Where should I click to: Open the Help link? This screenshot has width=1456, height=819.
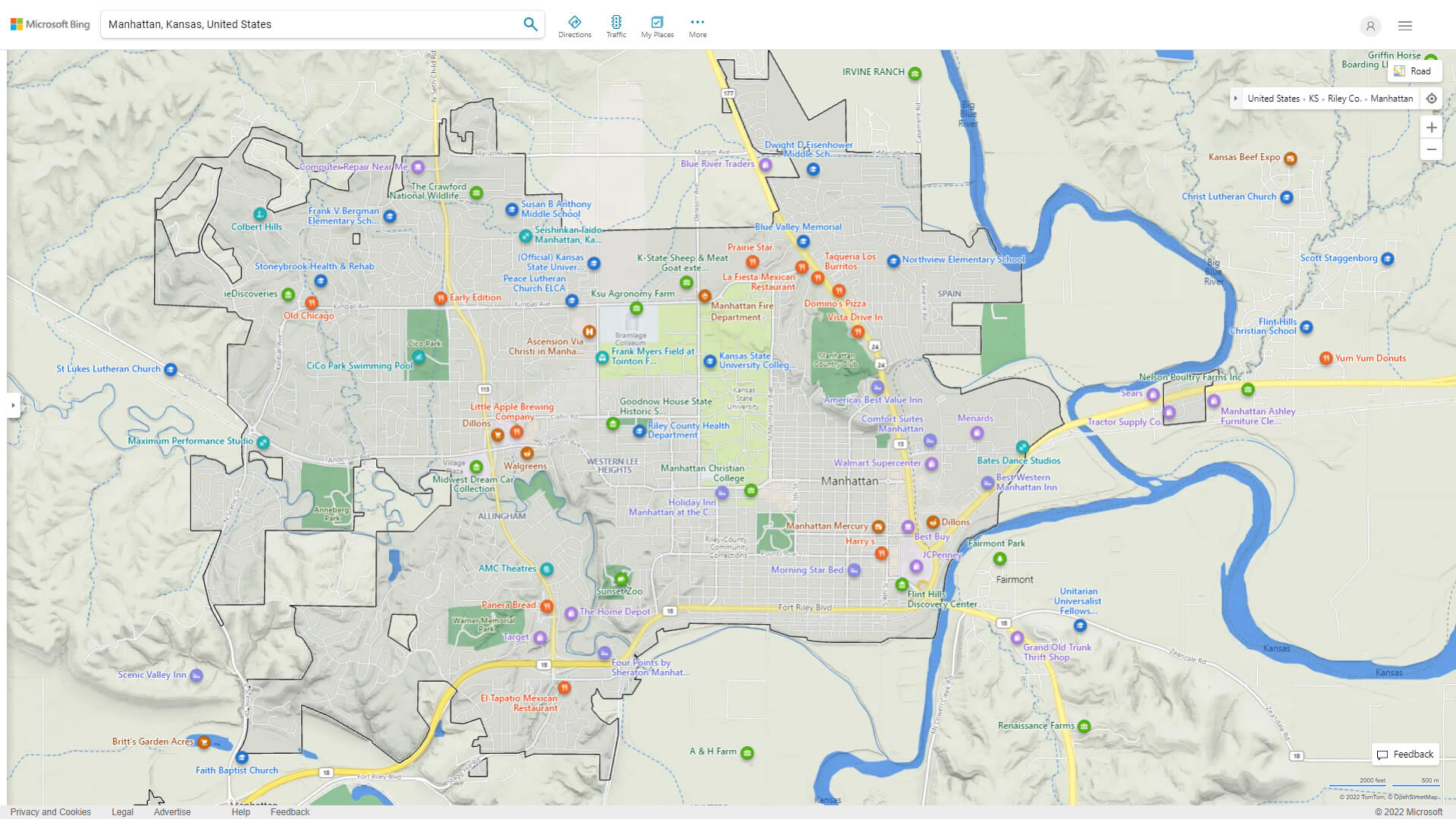[x=240, y=811]
